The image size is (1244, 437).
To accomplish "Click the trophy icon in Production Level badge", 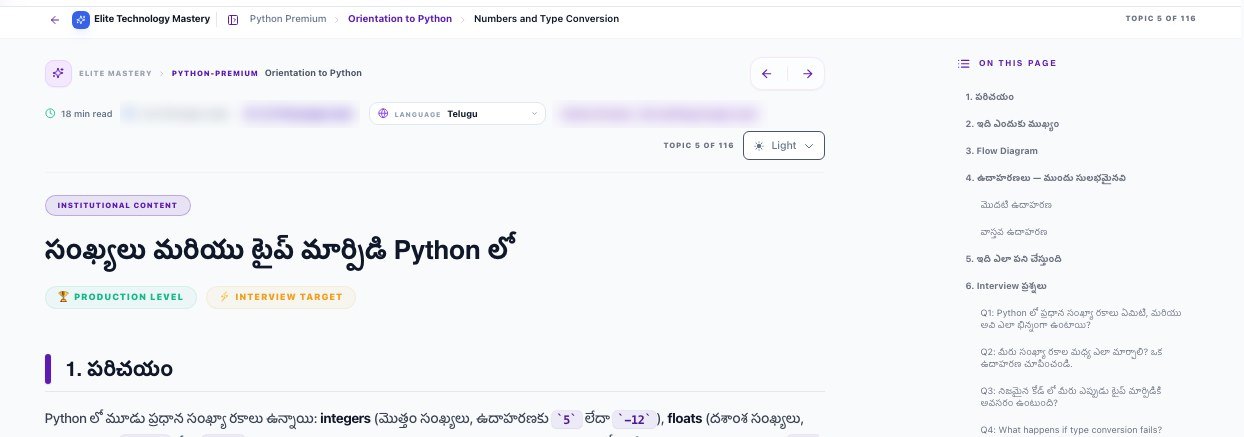I will (x=62, y=297).
